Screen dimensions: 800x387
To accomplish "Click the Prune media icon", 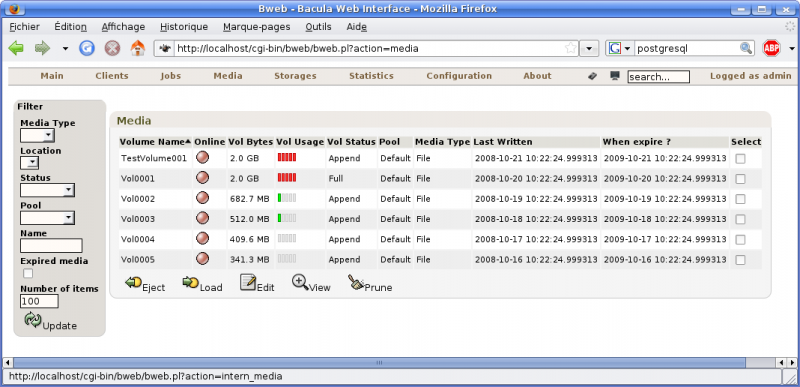I will (x=356, y=282).
